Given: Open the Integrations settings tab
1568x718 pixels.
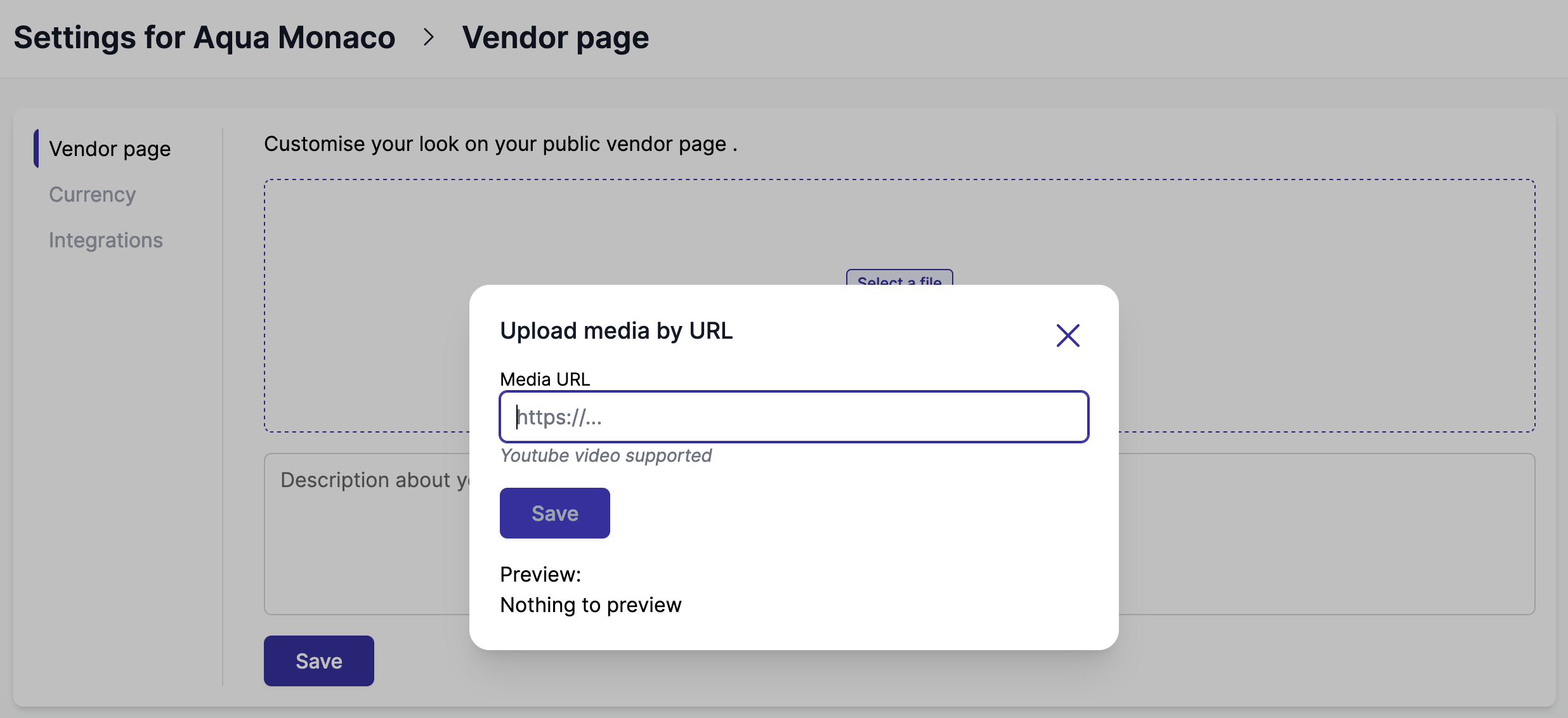Looking at the screenshot, I should point(106,240).
